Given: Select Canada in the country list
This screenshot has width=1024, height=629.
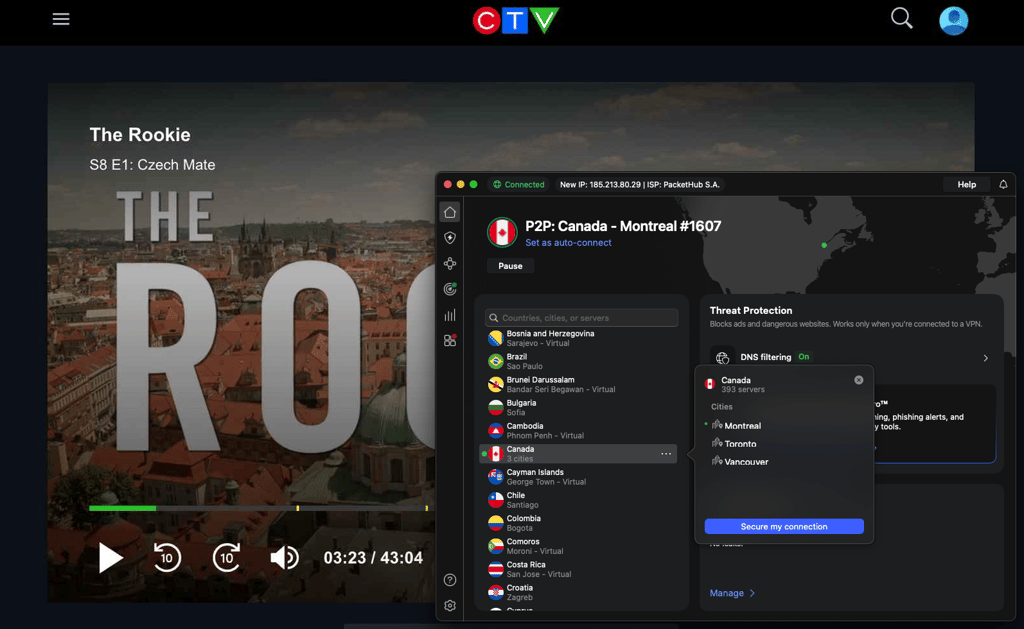Looking at the screenshot, I should pos(578,453).
